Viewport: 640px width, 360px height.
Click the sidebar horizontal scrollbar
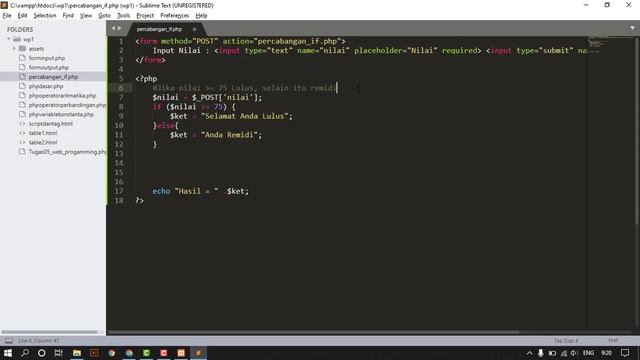(49, 332)
